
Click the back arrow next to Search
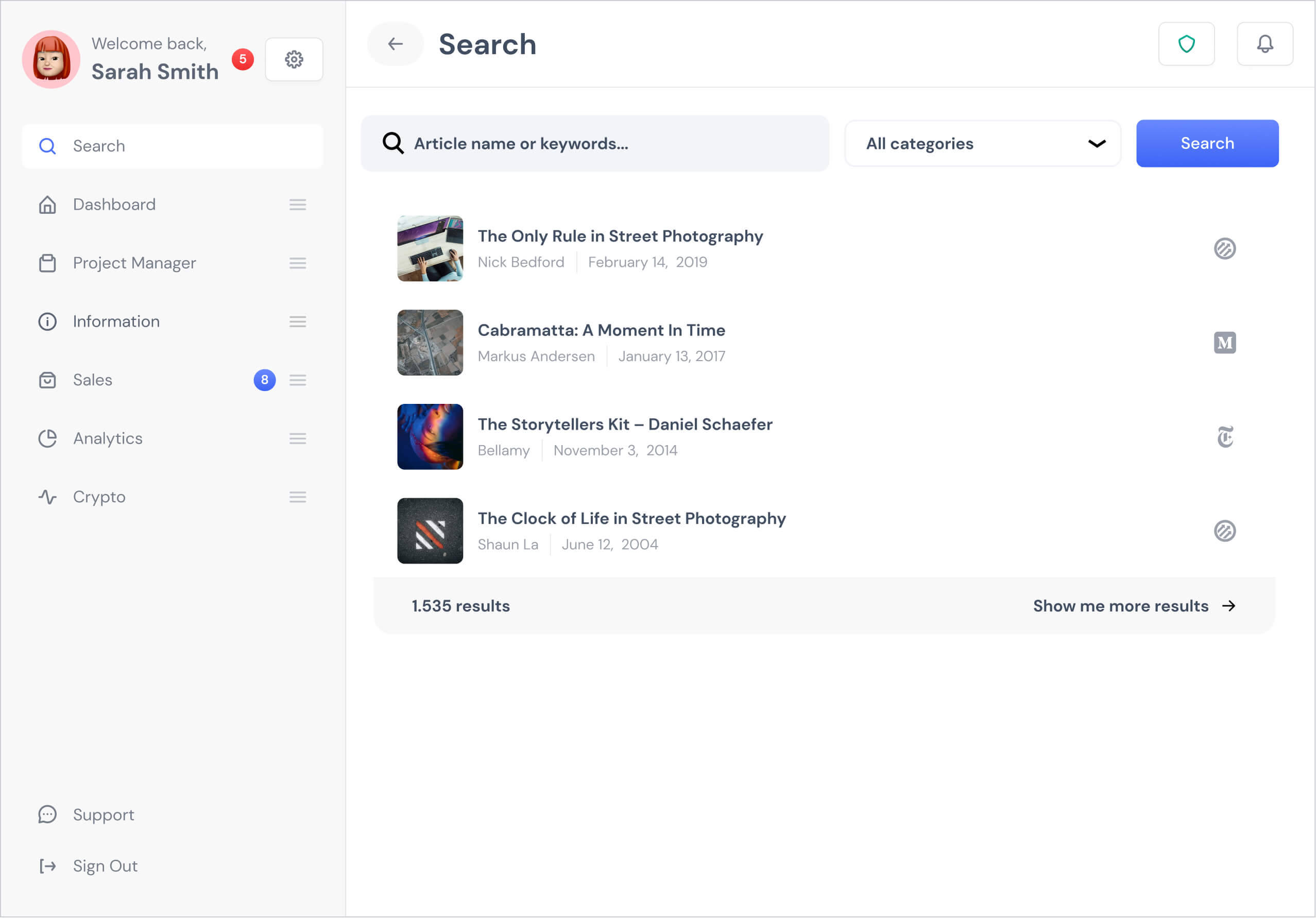396,44
